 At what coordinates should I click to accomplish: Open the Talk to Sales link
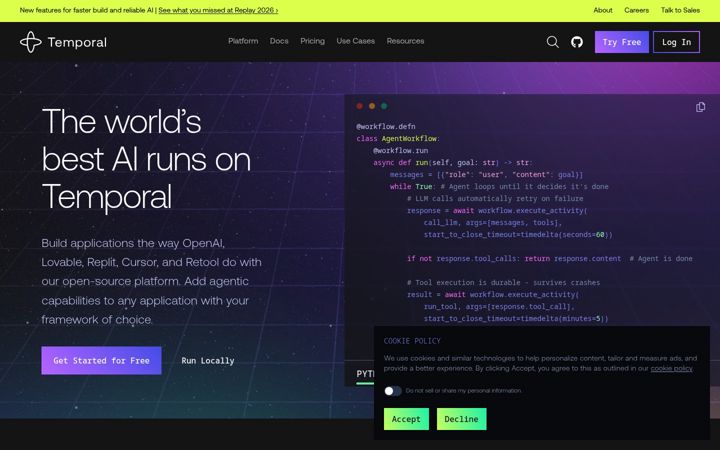680,10
